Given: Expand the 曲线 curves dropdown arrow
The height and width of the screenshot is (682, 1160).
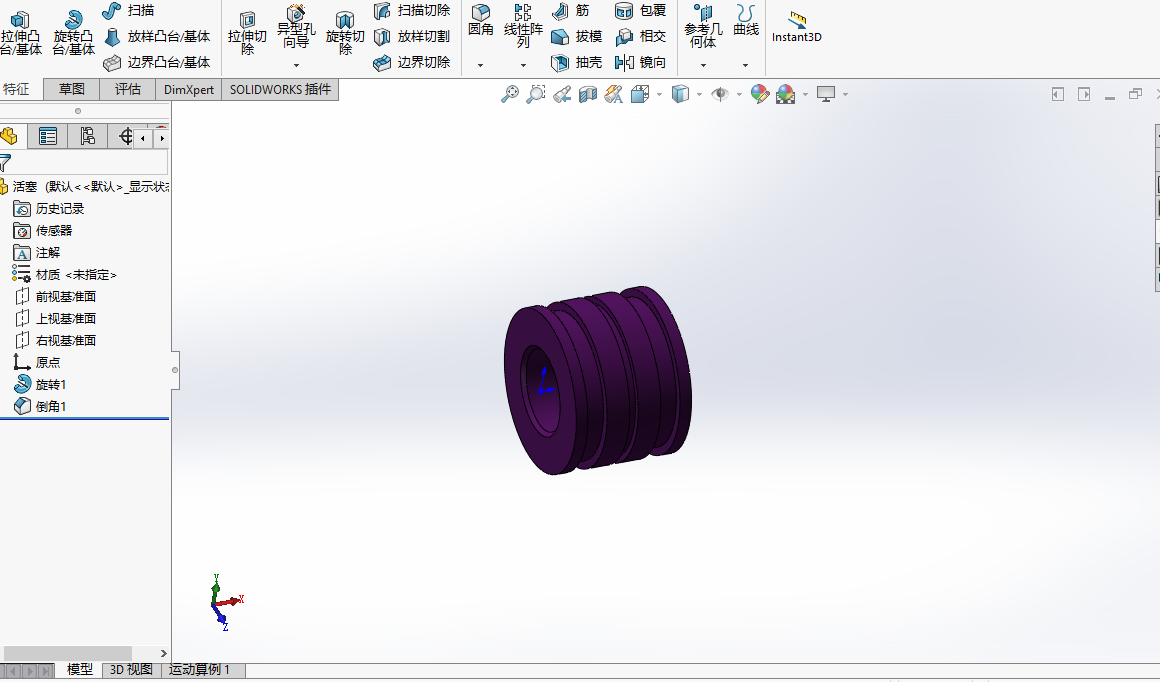Looking at the screenshot, I should point(745,65).
